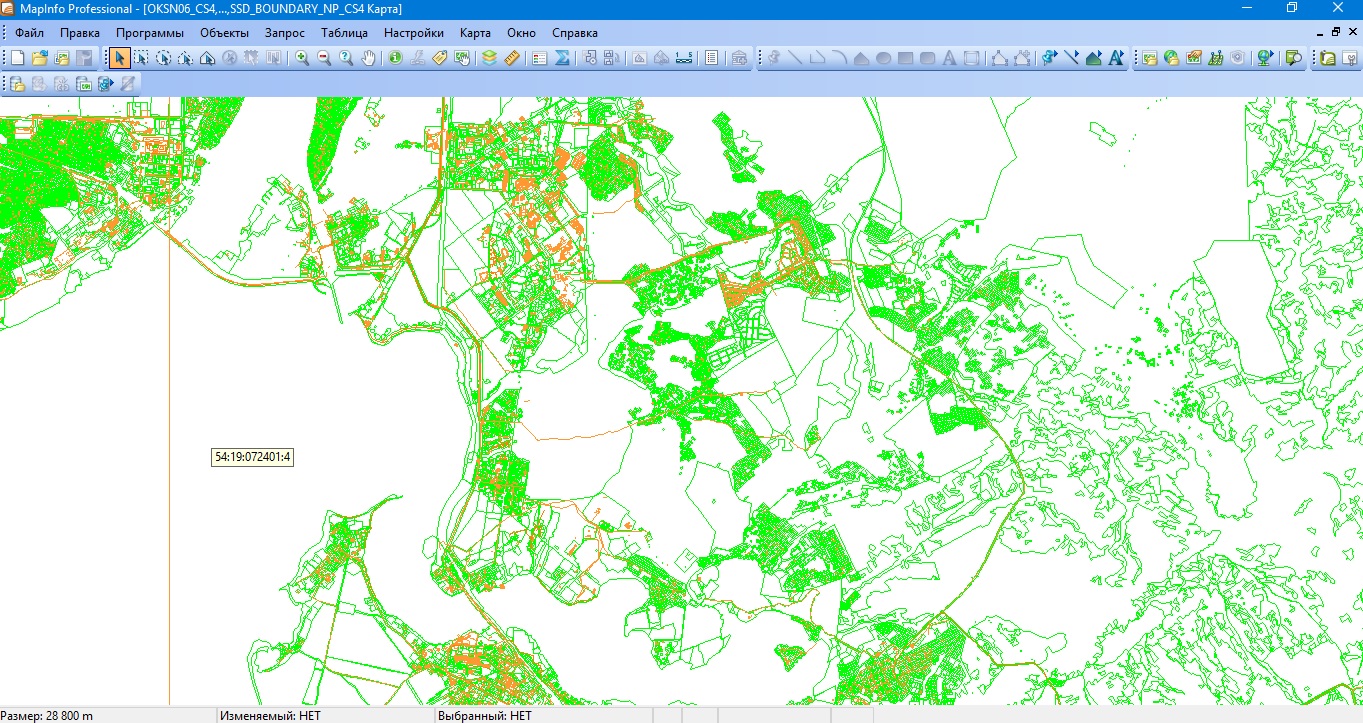Open the Line Style button
Viewport: 1363px width, 723px height.
coord(1071,58)
